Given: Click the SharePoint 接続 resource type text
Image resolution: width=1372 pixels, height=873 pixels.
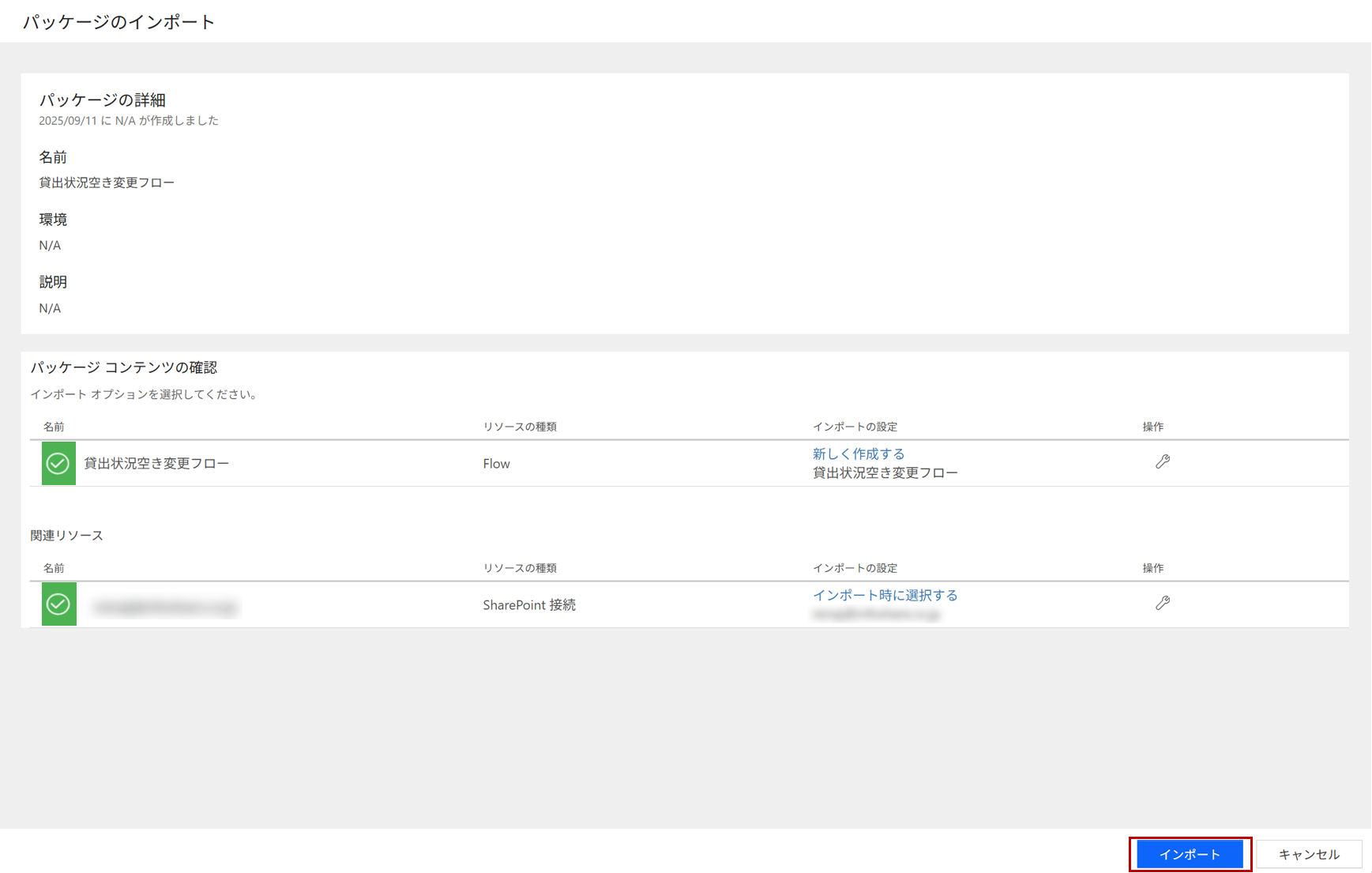Looking at the screenshot, I should (x=528, y=605).
